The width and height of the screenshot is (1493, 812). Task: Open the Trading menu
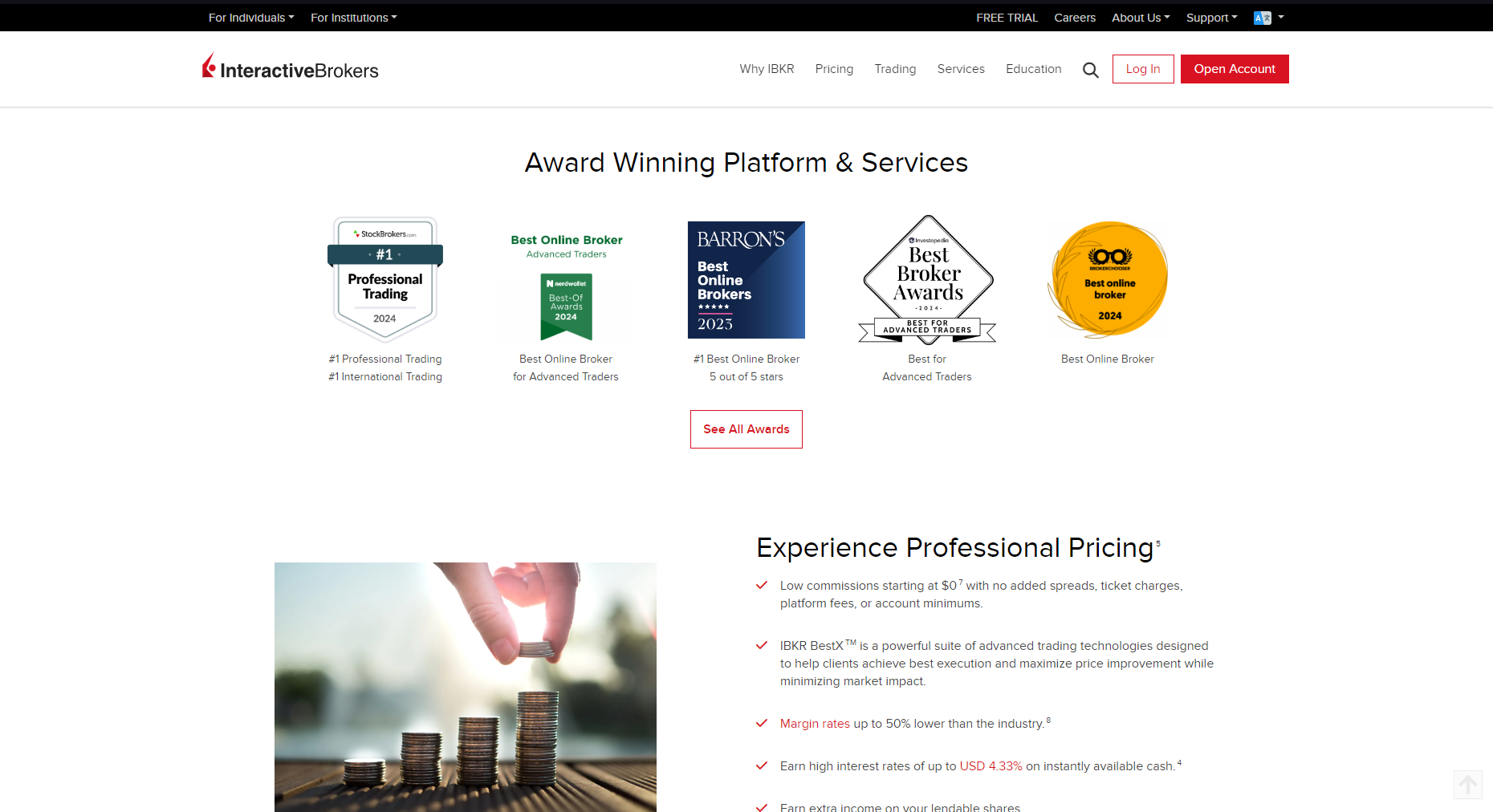[895, 69]
